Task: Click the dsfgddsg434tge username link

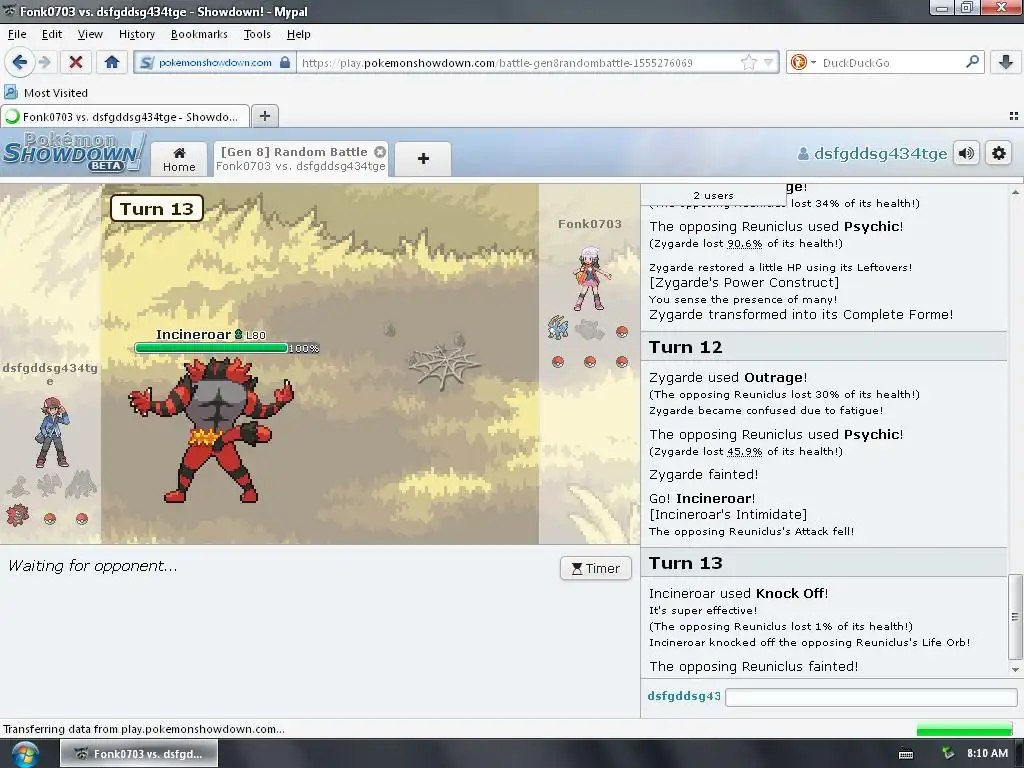Action: [x=872, y=153]
